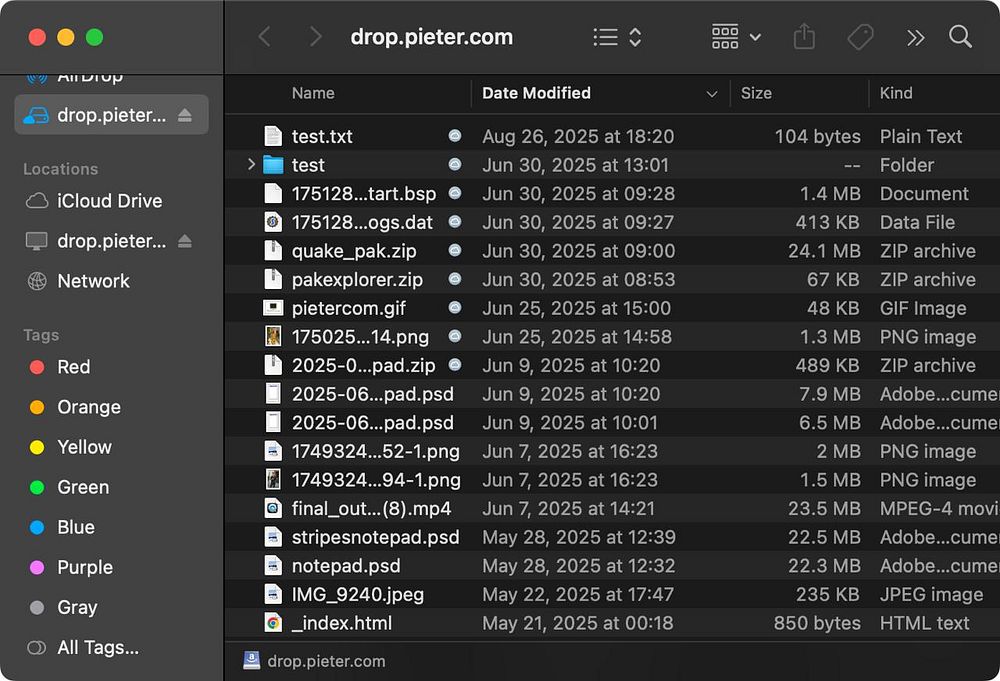Select the test folder icon
This screenshot has width=1000, height=681.
(273, 165)
